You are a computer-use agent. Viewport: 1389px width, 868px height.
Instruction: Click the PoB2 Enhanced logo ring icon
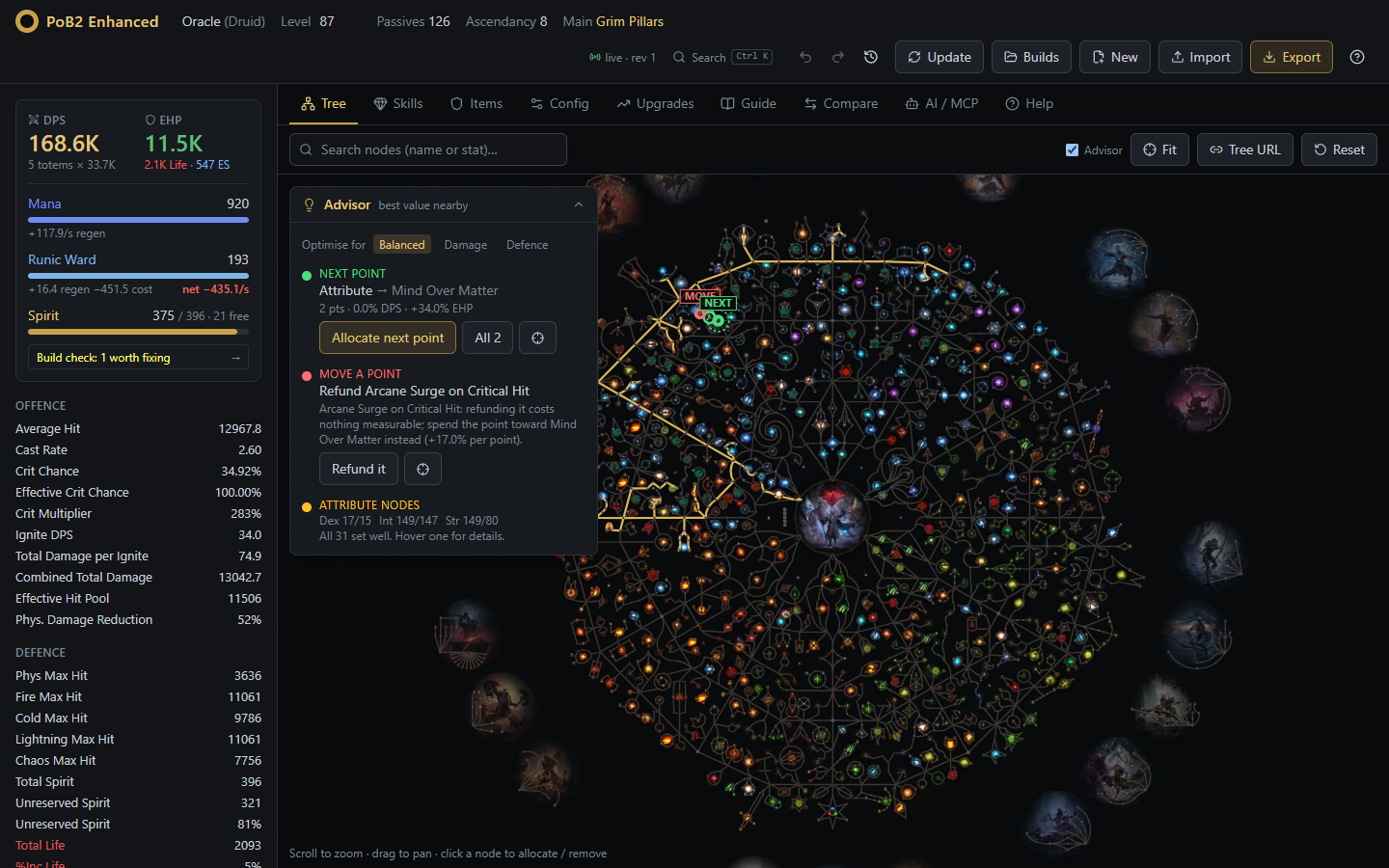point(27,21)
